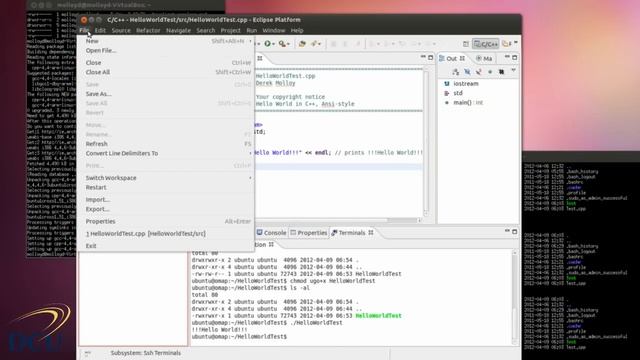The image size is (640, 360).
Task: Switch to the perspective right of C/C++
Action: [x=507, y=44]
